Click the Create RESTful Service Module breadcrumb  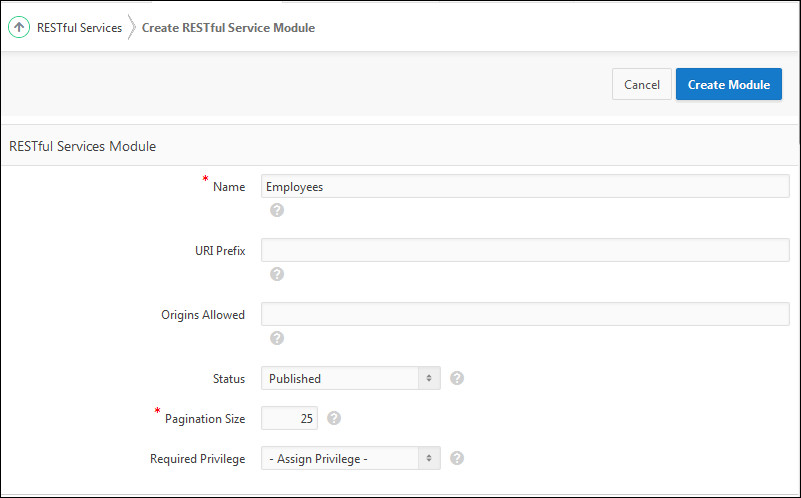[x=228, y=28]
